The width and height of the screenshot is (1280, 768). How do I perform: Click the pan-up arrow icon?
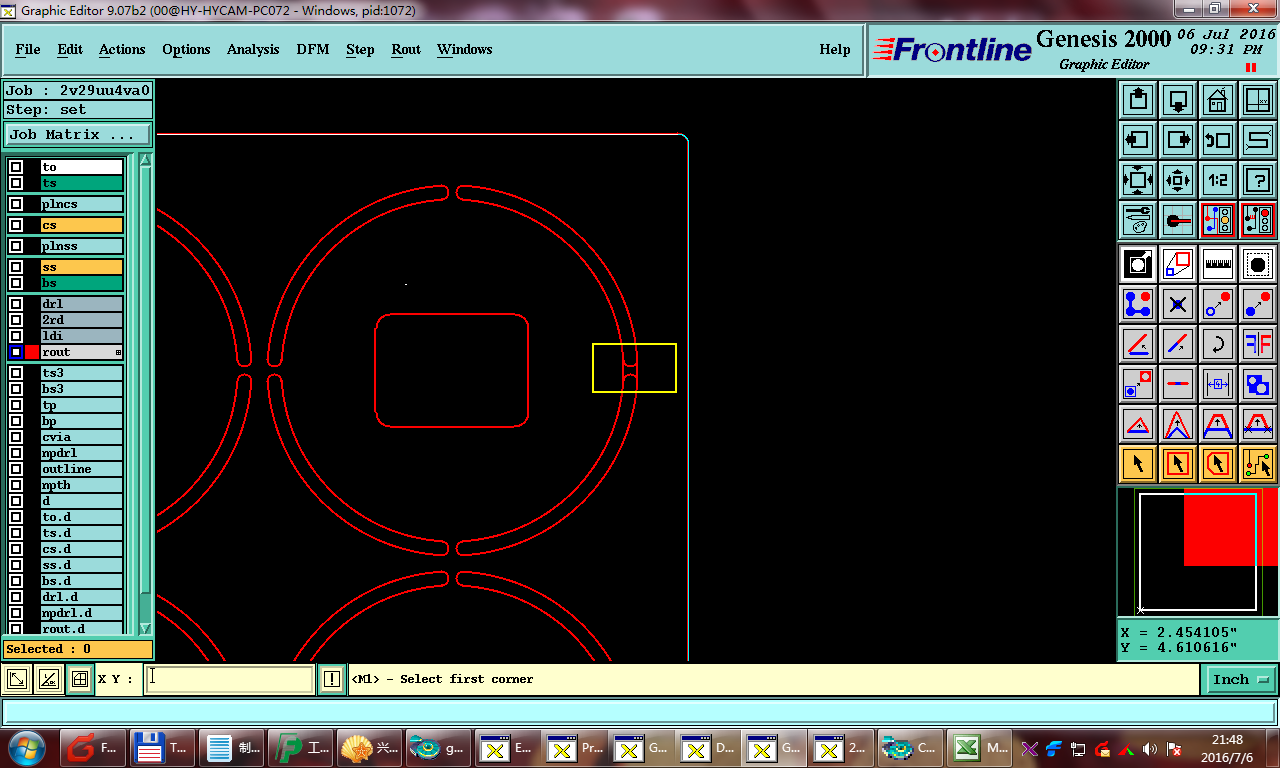(x=1138, y=100)
